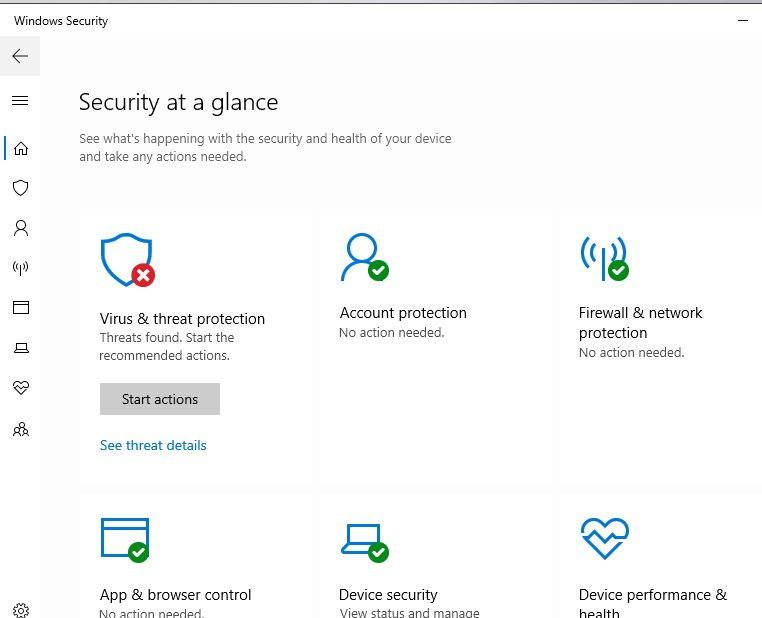Click the Device security laptop tile icon
762x618 pixels.
(x=364, y=543)
